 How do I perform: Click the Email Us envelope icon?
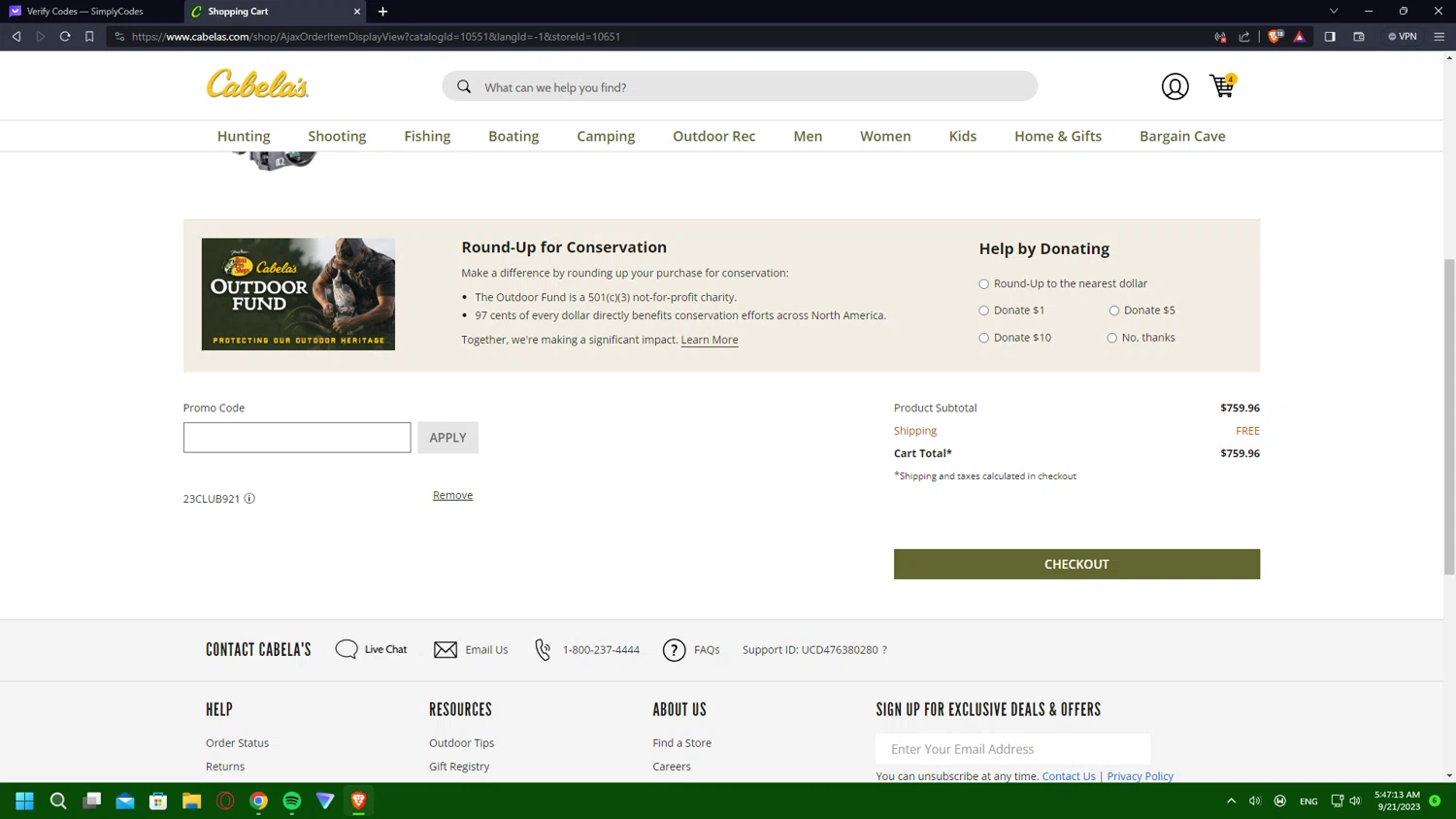pyautogui.click(x=446, y=649)
